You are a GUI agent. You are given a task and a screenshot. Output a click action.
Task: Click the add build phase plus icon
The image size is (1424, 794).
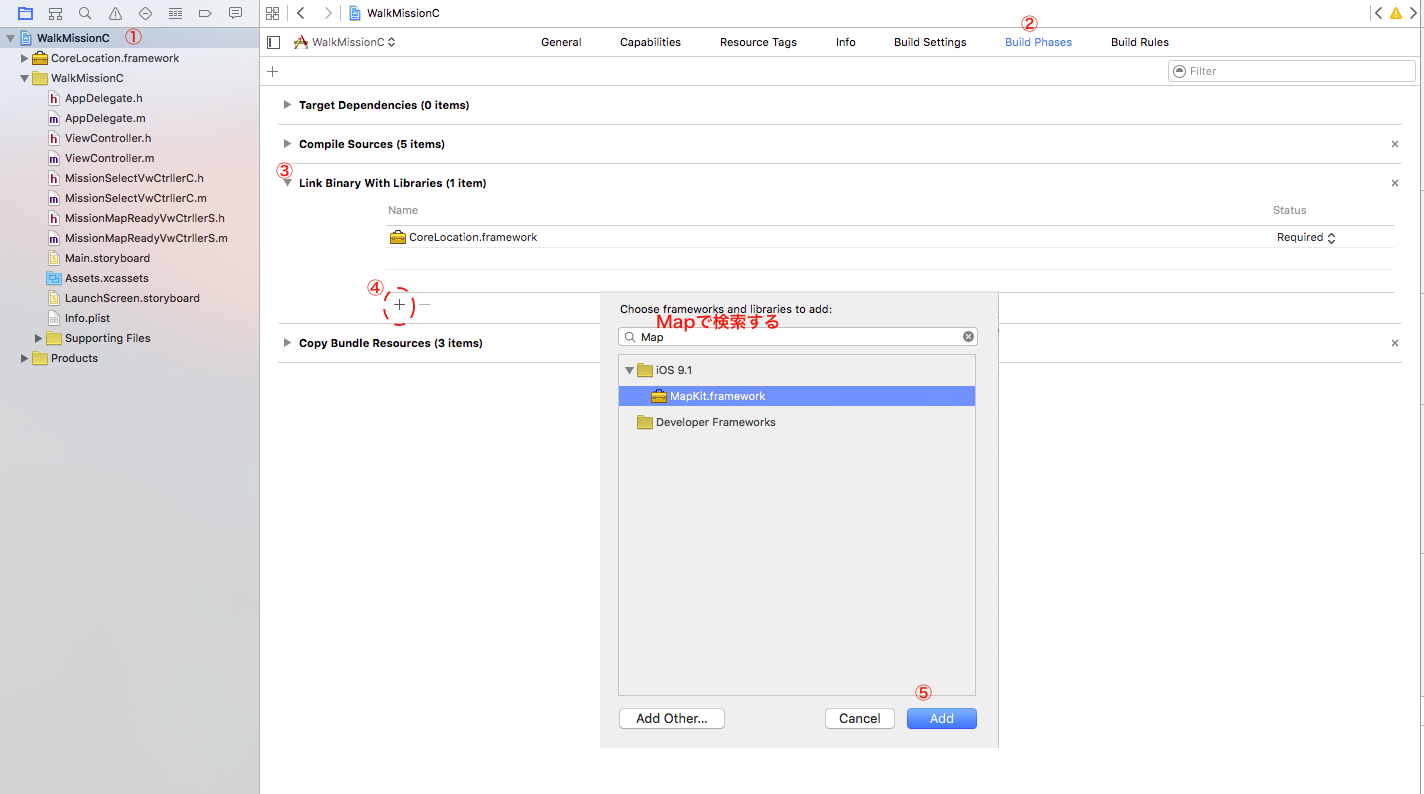pos(272,71)
